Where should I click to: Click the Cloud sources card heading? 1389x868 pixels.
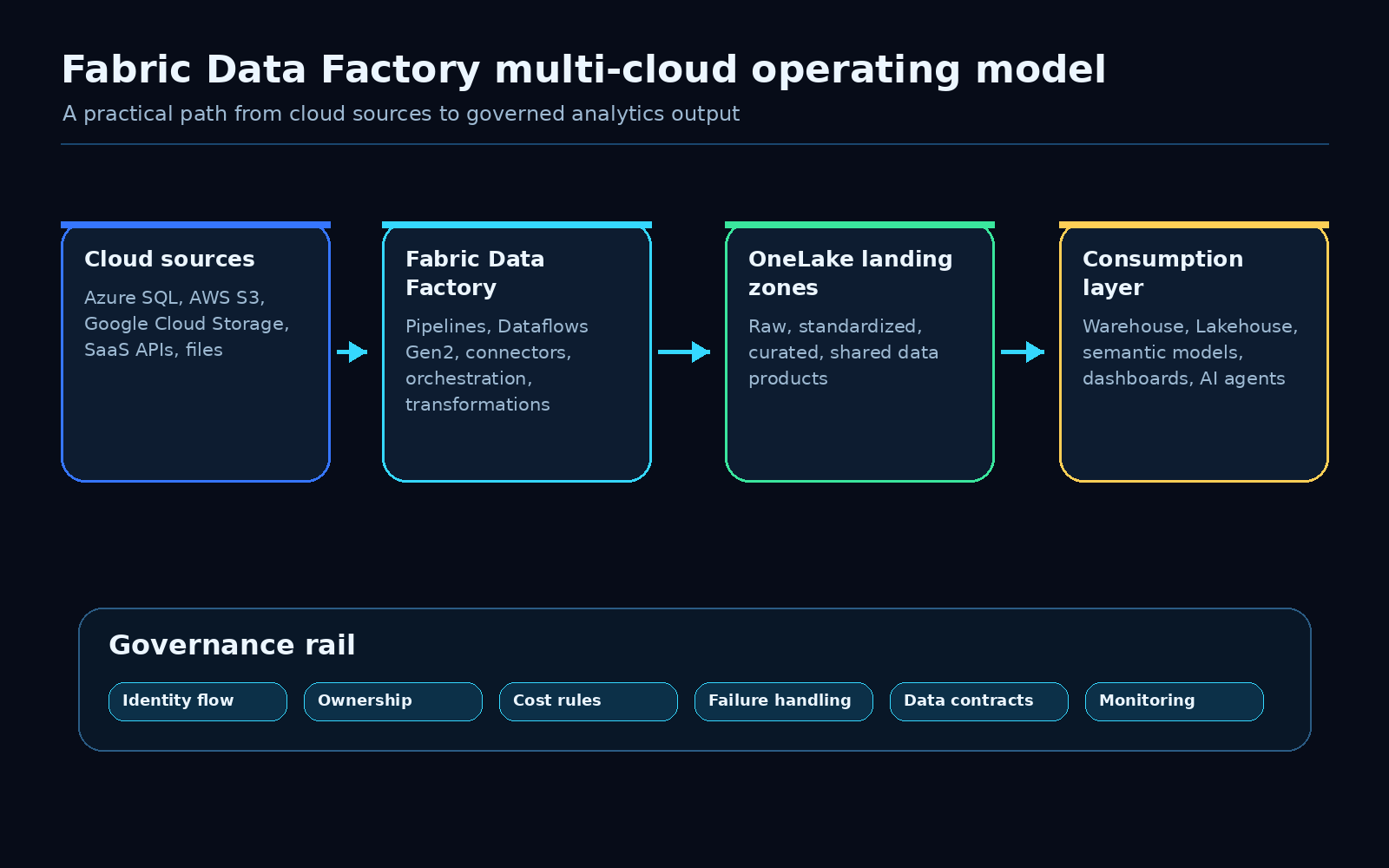(x=169, y=259)
